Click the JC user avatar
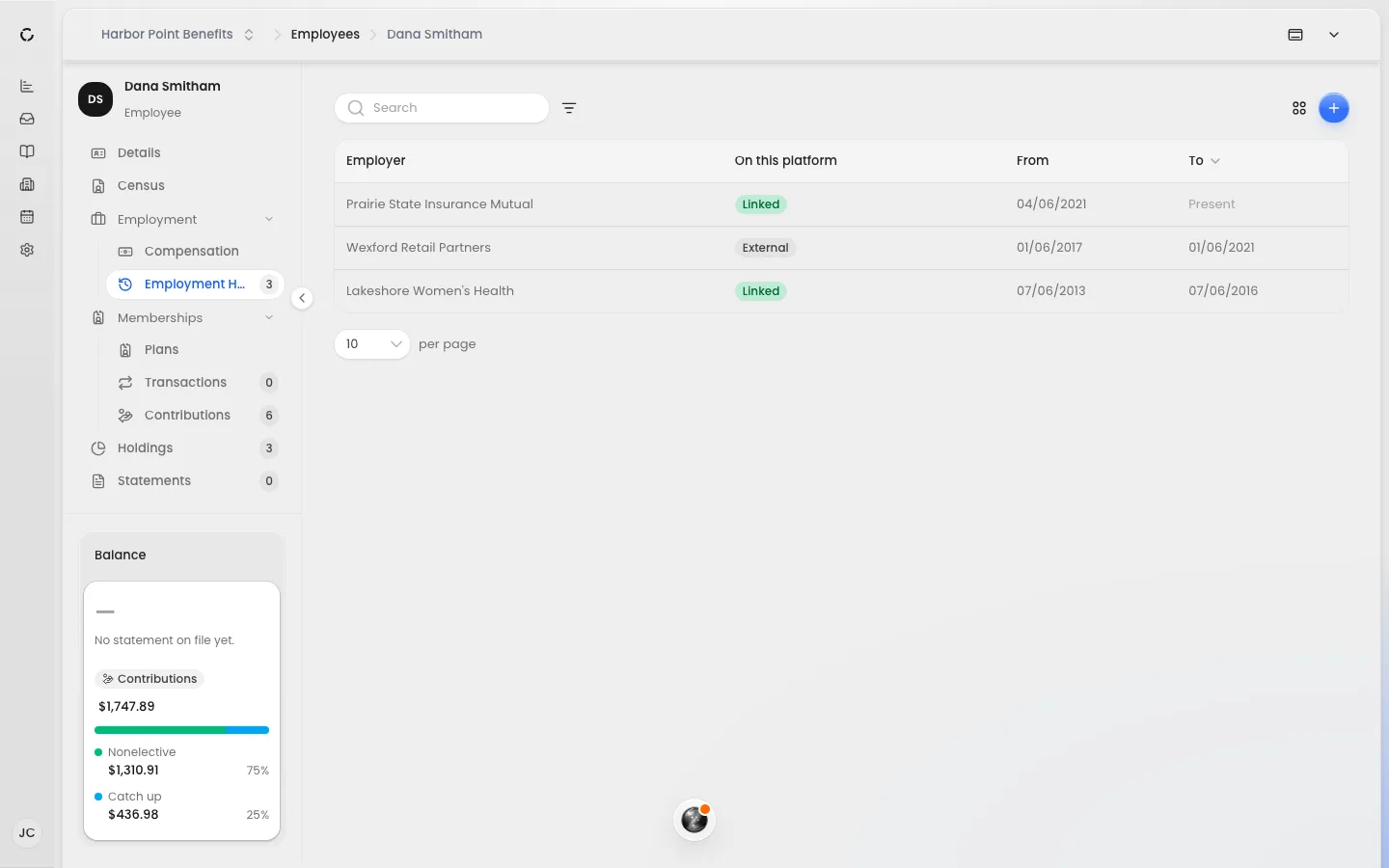Screen dimensions: 1389x868 pos(27,832)
